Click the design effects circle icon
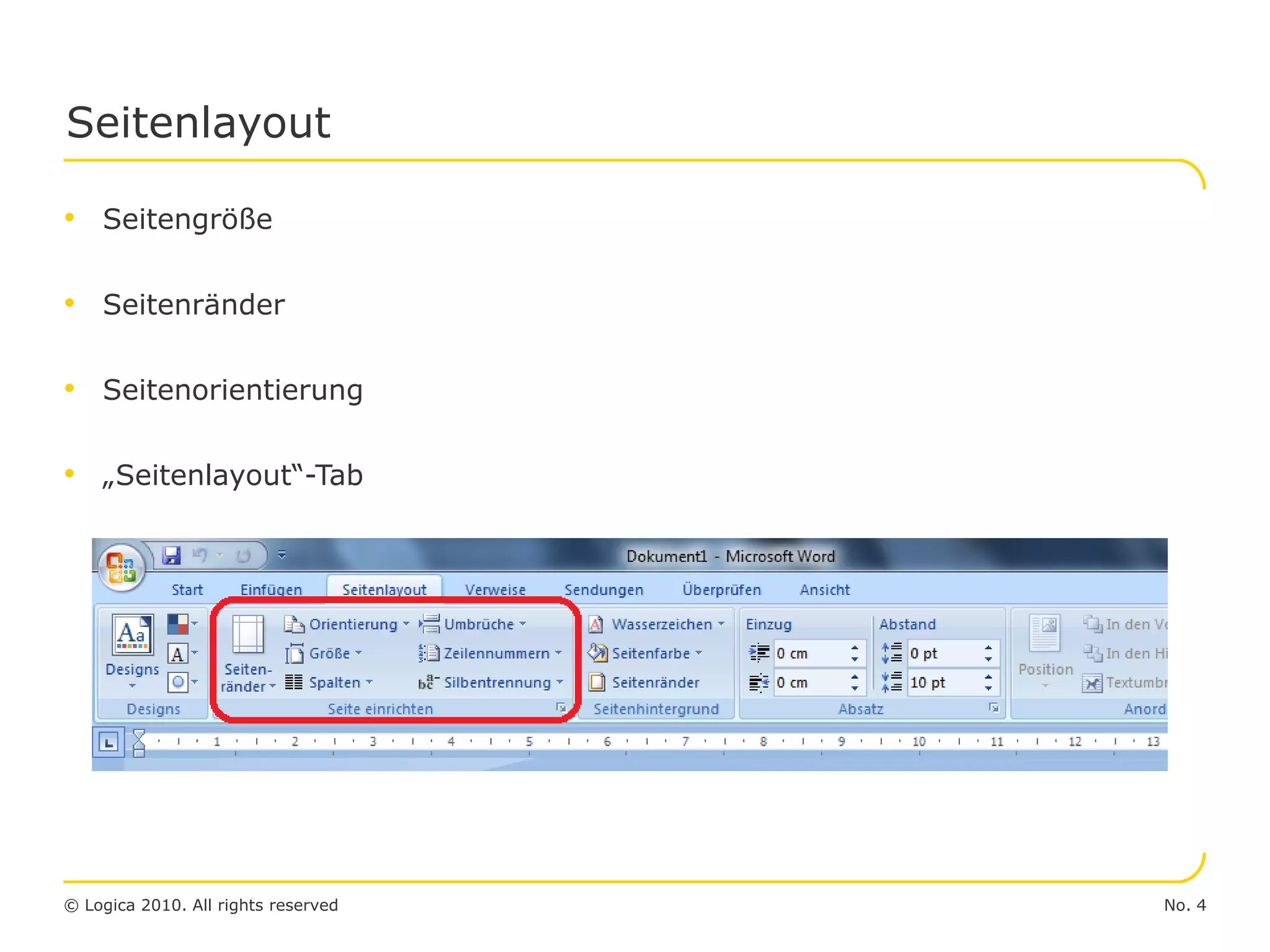Screen dimensions: 1270x952 pos(179,682)
